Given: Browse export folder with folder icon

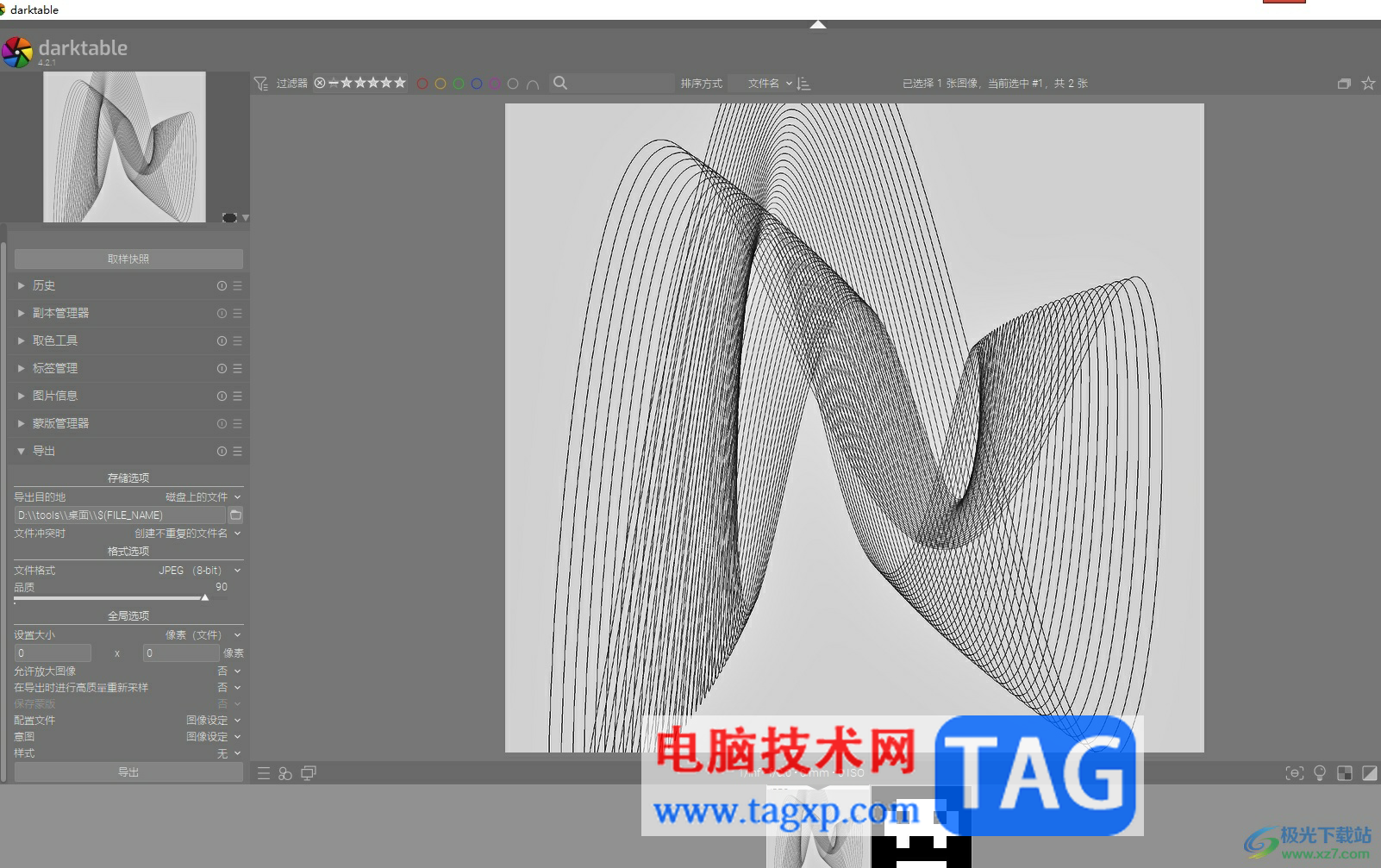Looking at the screenshot, I should click(235, 515).
